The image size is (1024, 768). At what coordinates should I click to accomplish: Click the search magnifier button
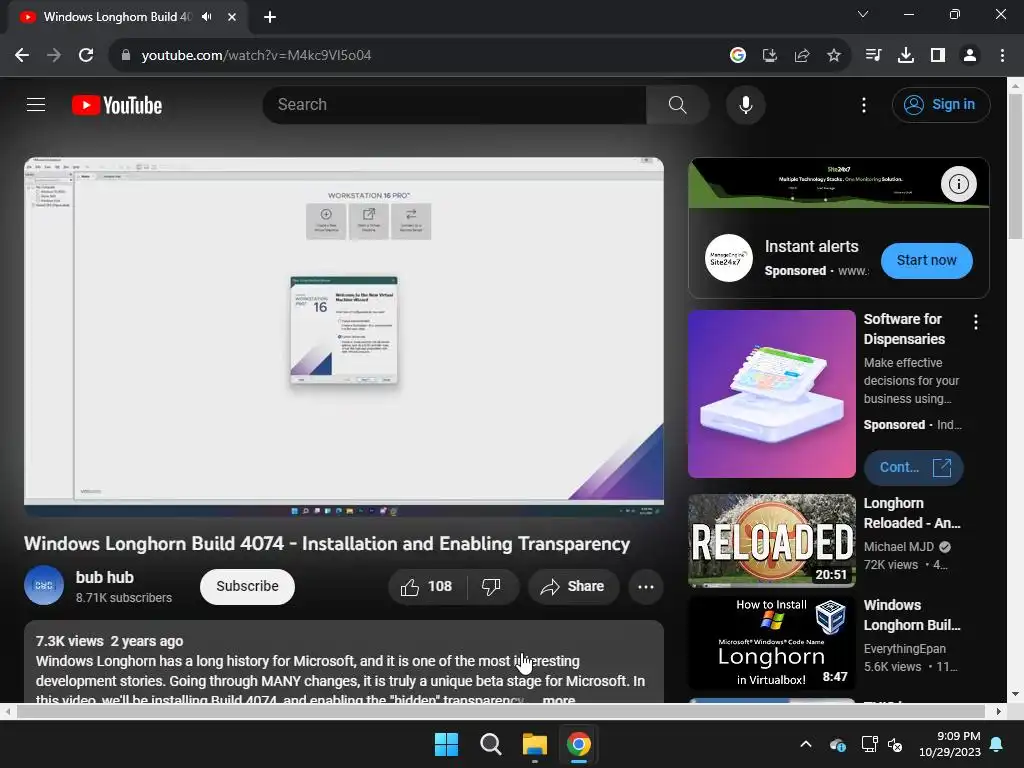coord(677,104)
